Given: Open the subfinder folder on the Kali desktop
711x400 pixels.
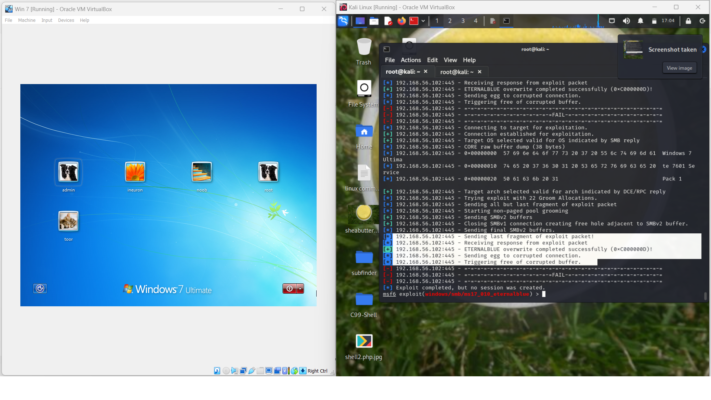Looking at the screenshot, I should tap(364, 262).
